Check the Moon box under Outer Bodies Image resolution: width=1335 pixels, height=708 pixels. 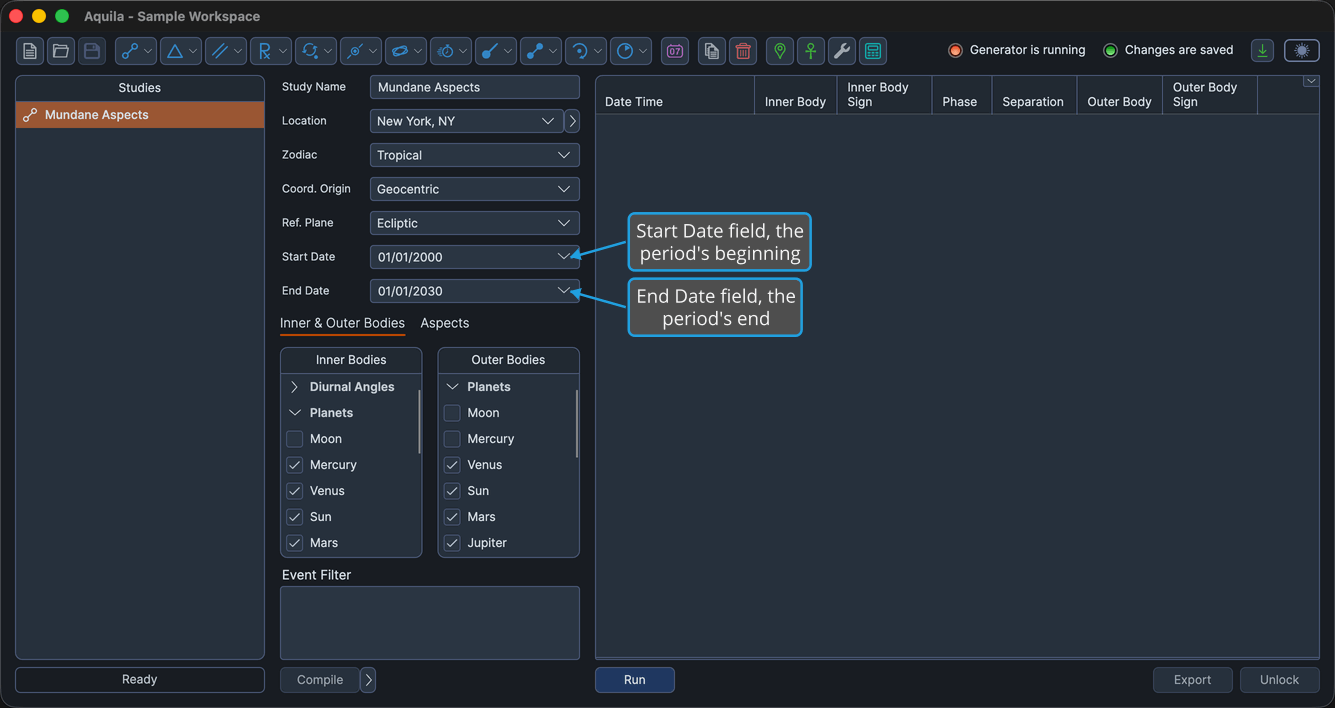tap(452, 413)
